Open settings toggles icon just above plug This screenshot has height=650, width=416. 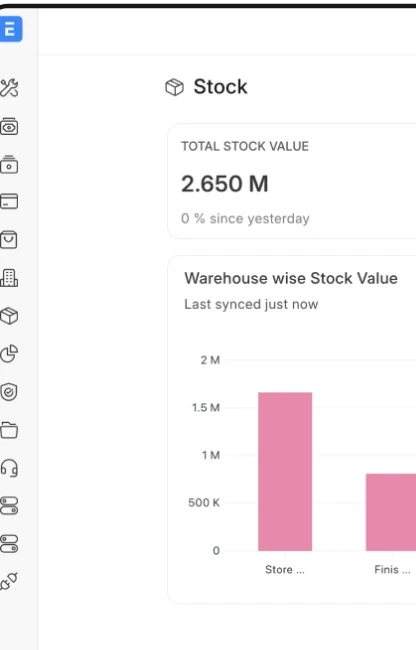9,544
